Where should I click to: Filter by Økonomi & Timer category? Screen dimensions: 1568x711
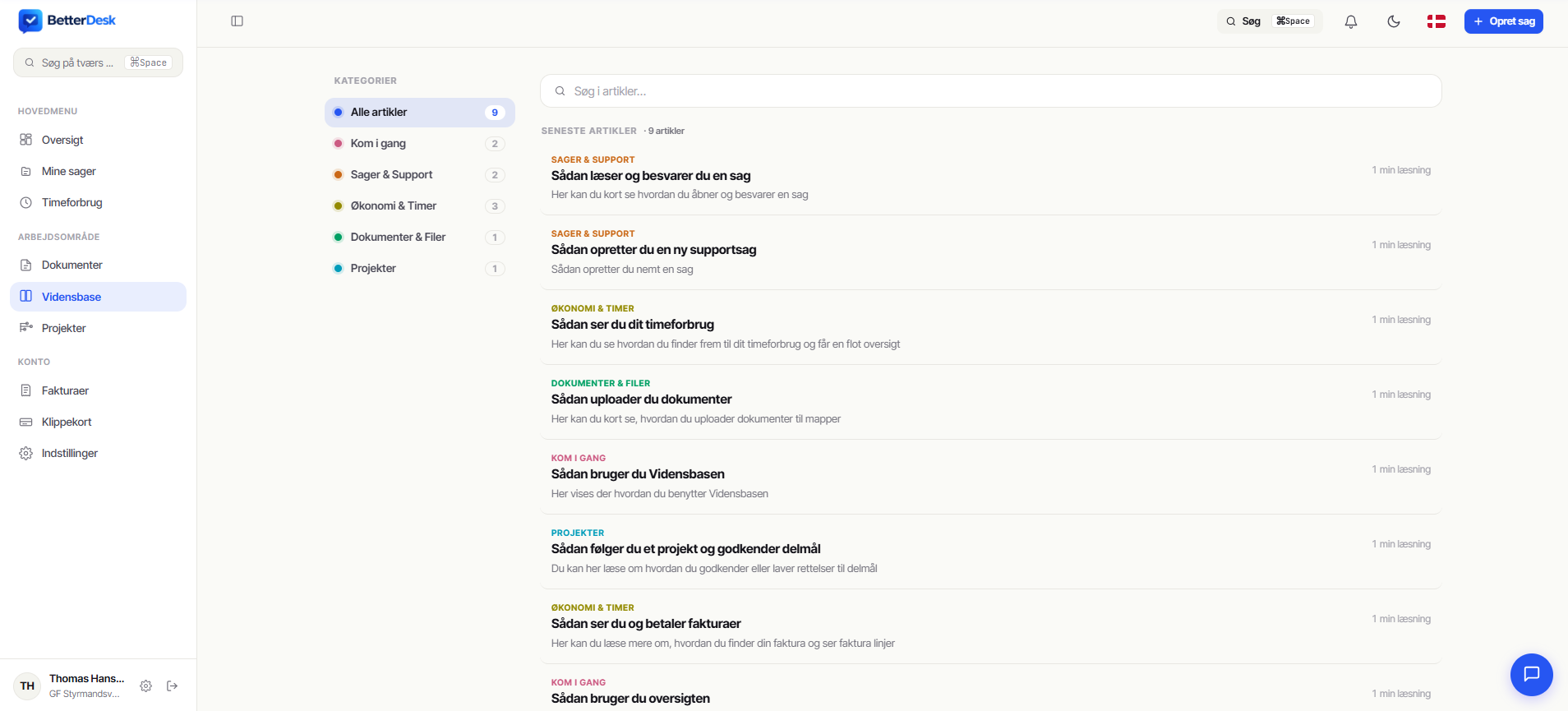420,206
